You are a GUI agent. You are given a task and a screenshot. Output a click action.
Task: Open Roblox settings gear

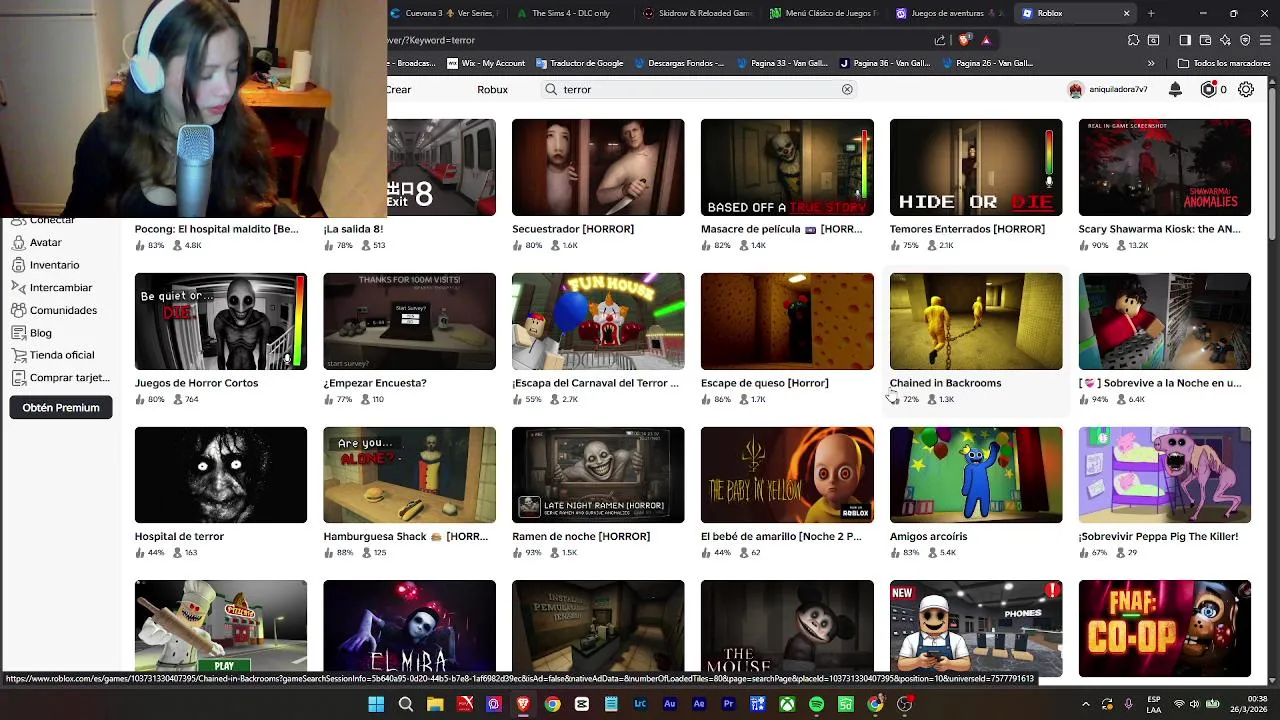tap(1246, 89)
